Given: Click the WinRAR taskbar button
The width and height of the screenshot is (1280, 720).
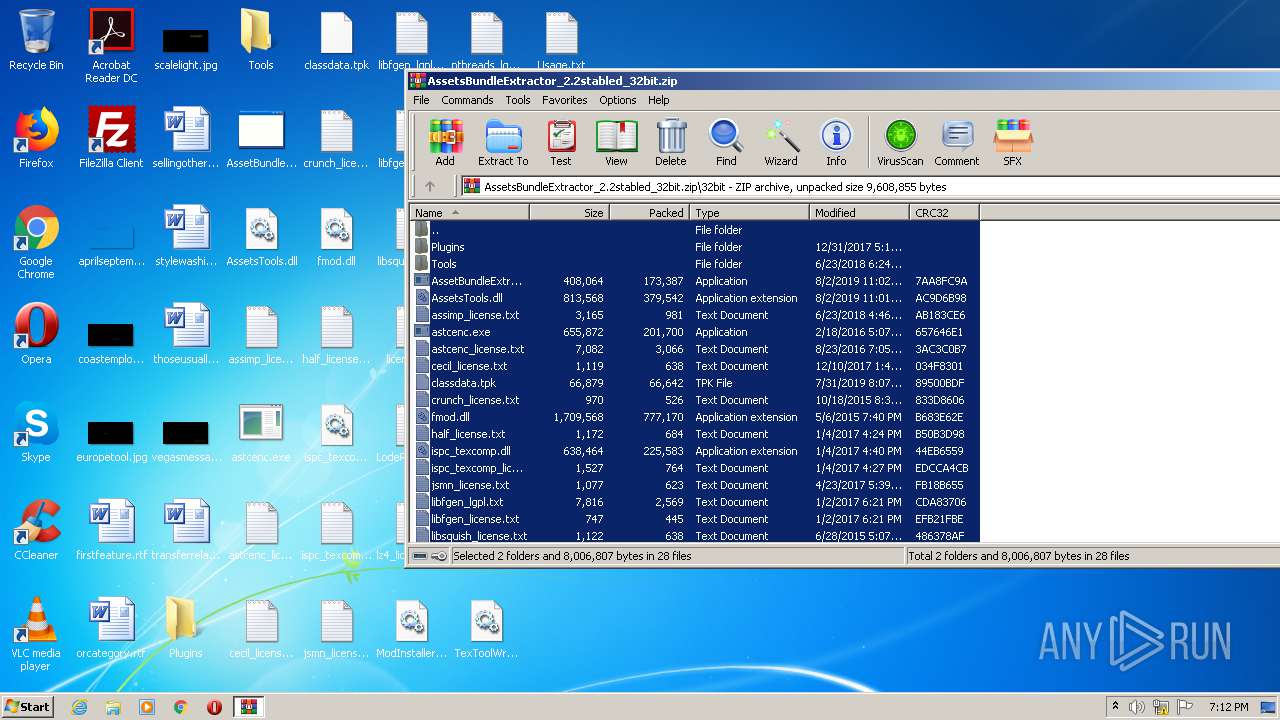Looking at the screenshot, I should (248, 707).
